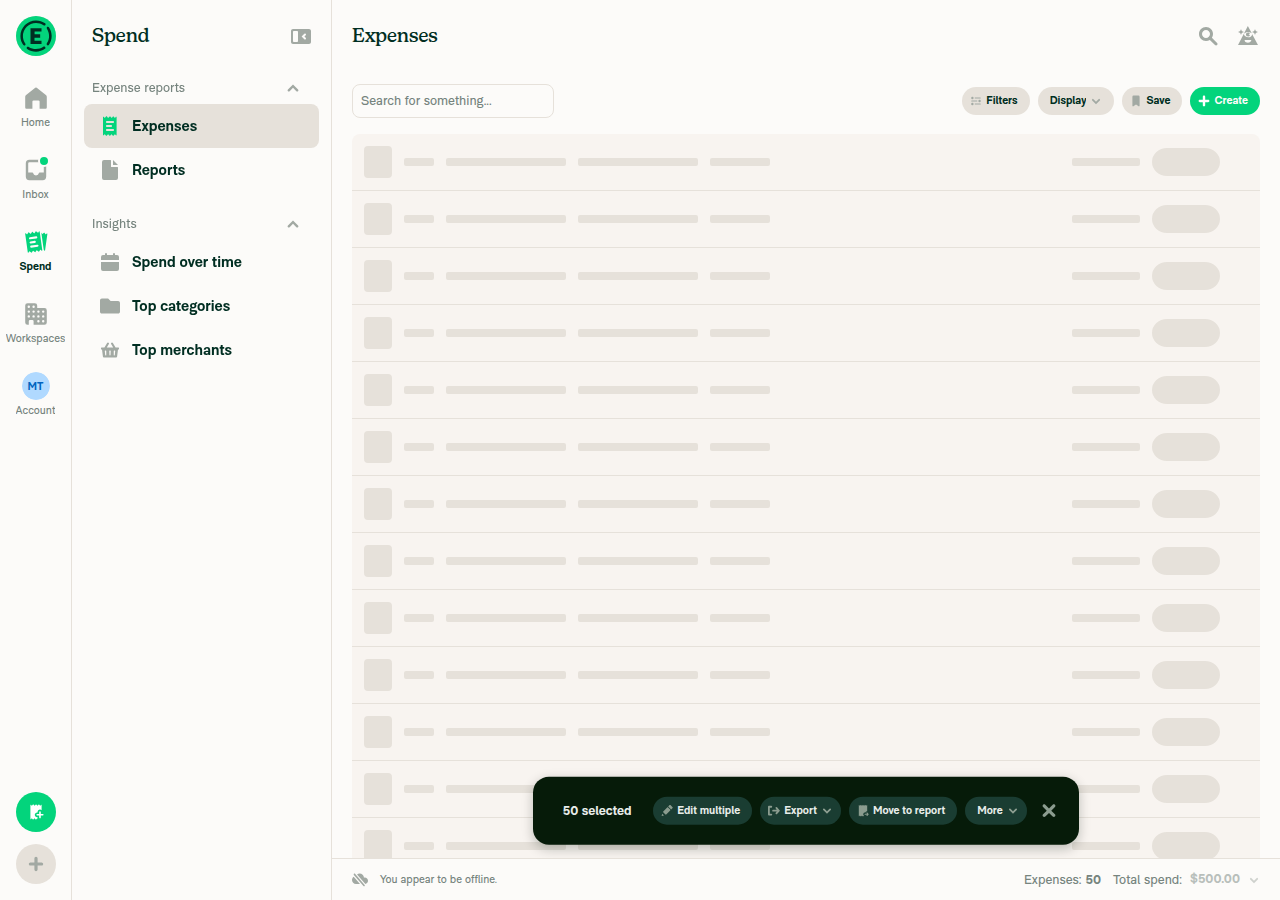Collapse the Expense reports section
This screenshot has width=1280, height=900.
pyautogui.click(x=293, y=88)
